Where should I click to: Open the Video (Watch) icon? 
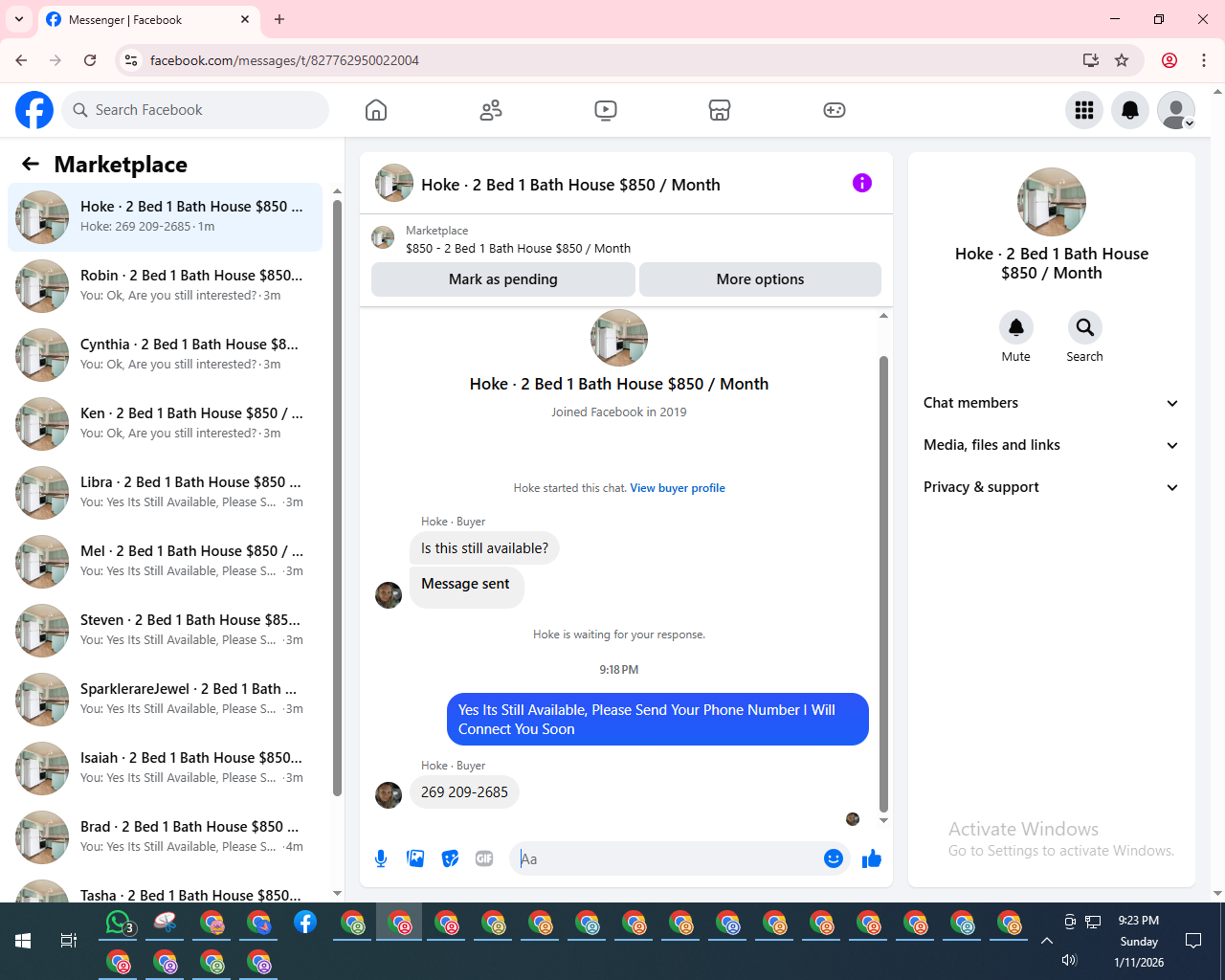point(606,110)
